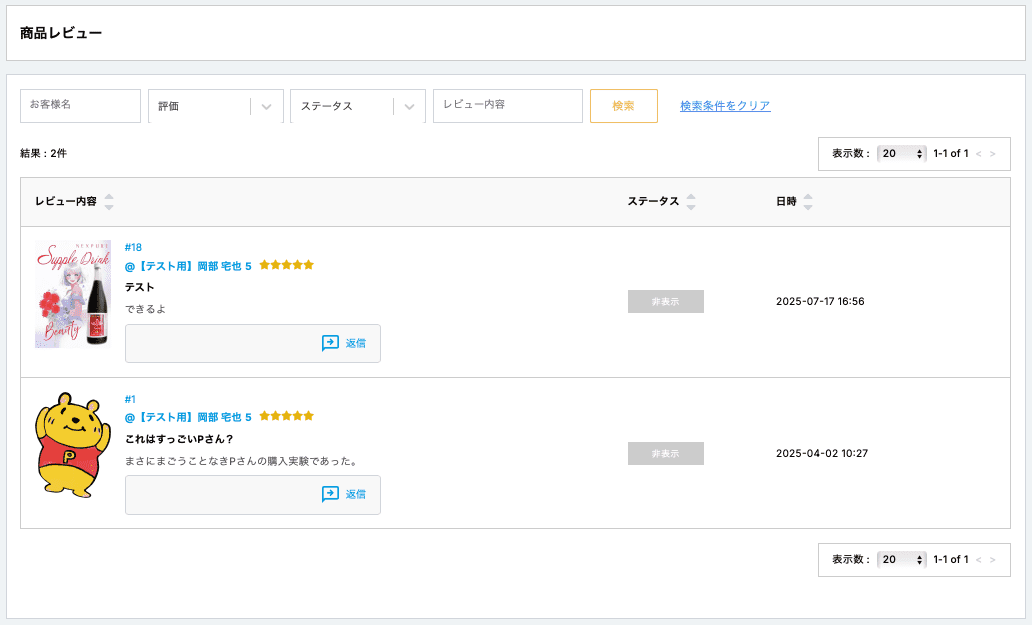Click 検索条件をクリア link
The height and width of the screenshot is (625, 1032).
[x=725, y=106]
